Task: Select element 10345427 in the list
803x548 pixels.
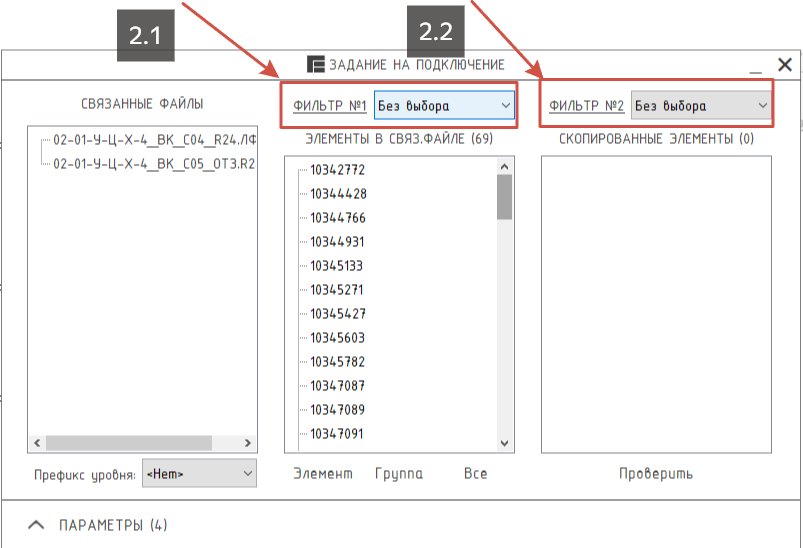Action: (x=337, y=313)
